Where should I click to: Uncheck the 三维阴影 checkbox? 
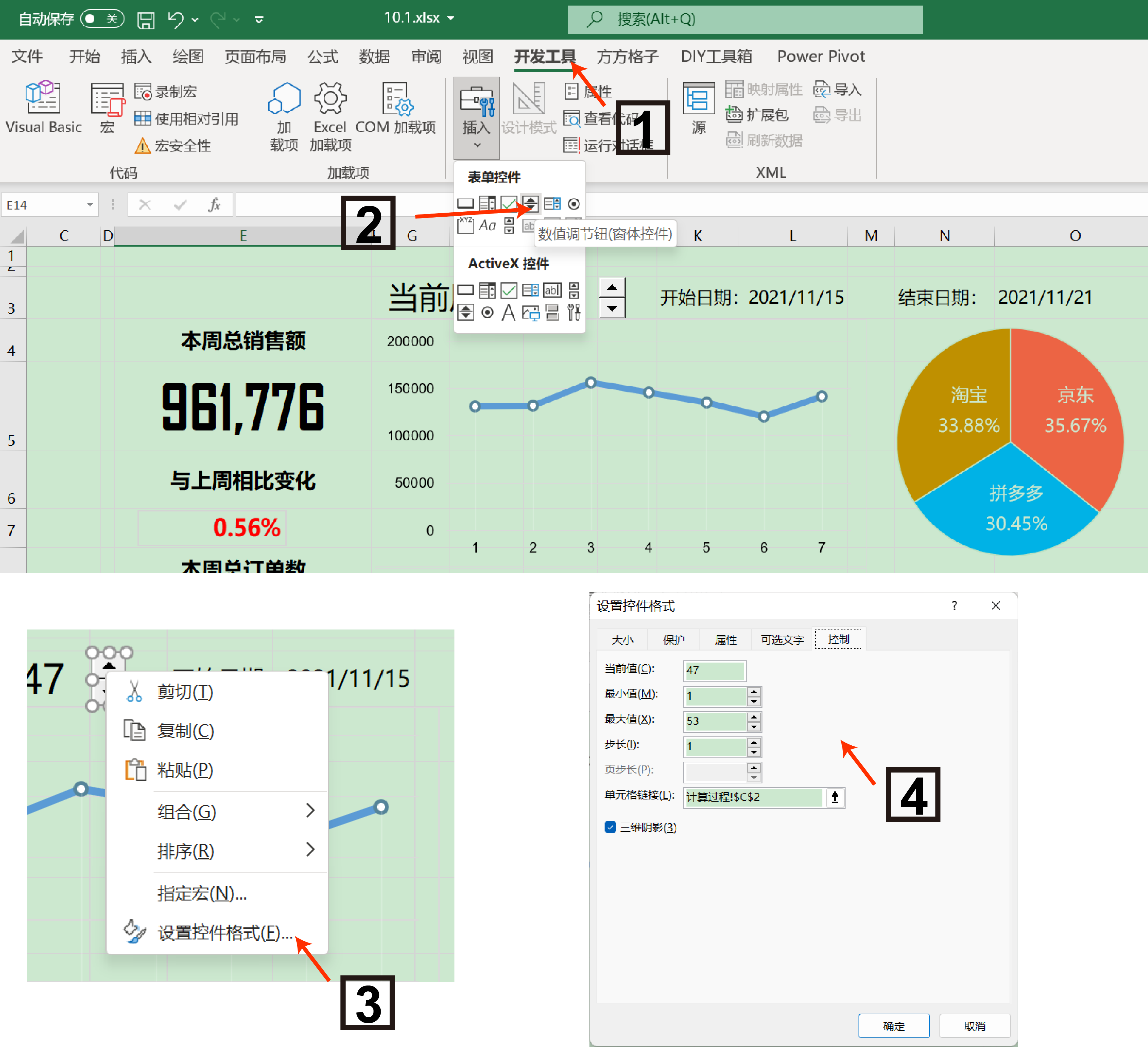pos(610,827)
